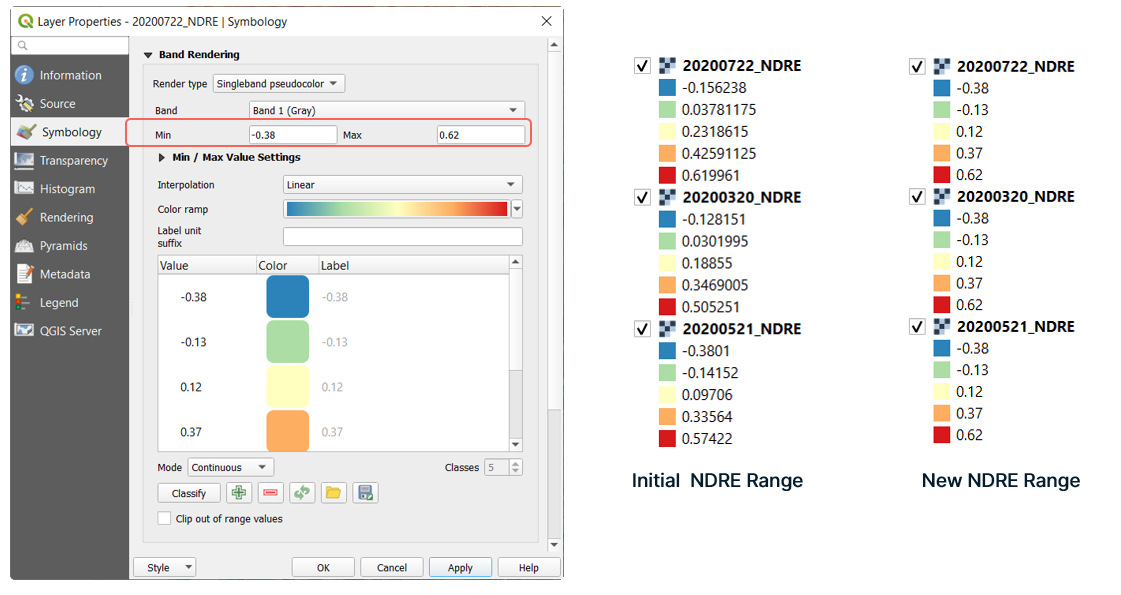Uncheck 20200320_NDRE layer in Initial NDRE Range legend
Screen dimensions: 1121x595
coord(642,198)
